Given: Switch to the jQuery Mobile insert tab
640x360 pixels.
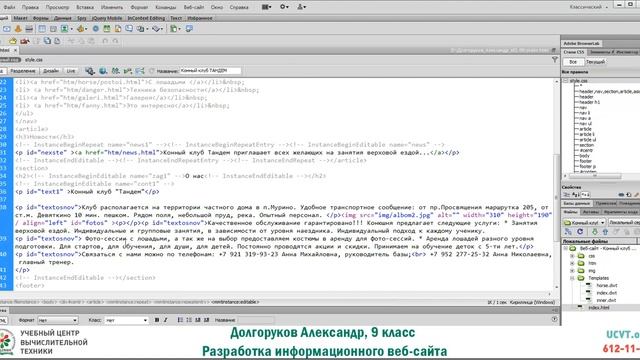Looking at the screenshot, I should 107,18.
